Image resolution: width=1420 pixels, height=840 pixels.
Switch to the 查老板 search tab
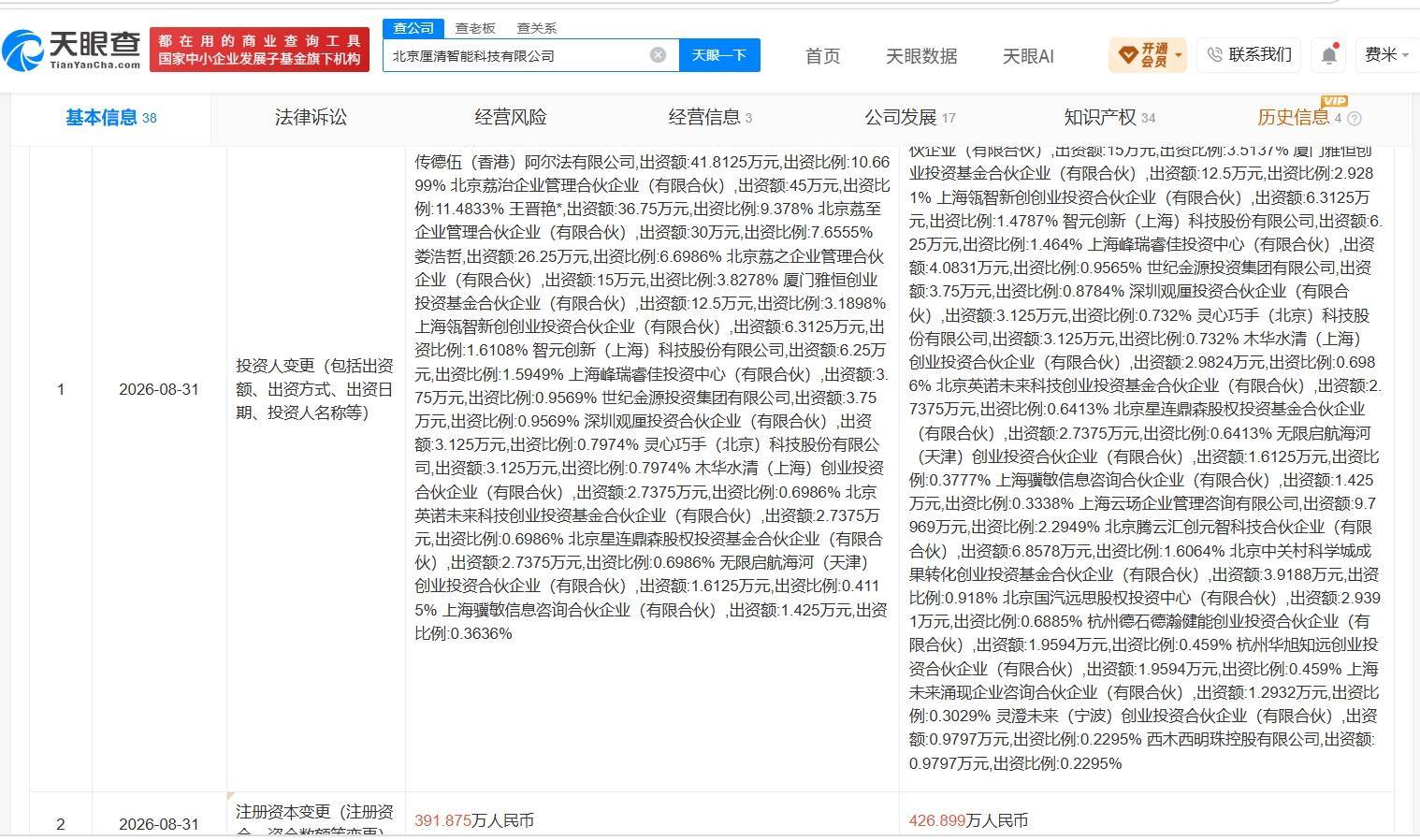click(x=475, y=28)
